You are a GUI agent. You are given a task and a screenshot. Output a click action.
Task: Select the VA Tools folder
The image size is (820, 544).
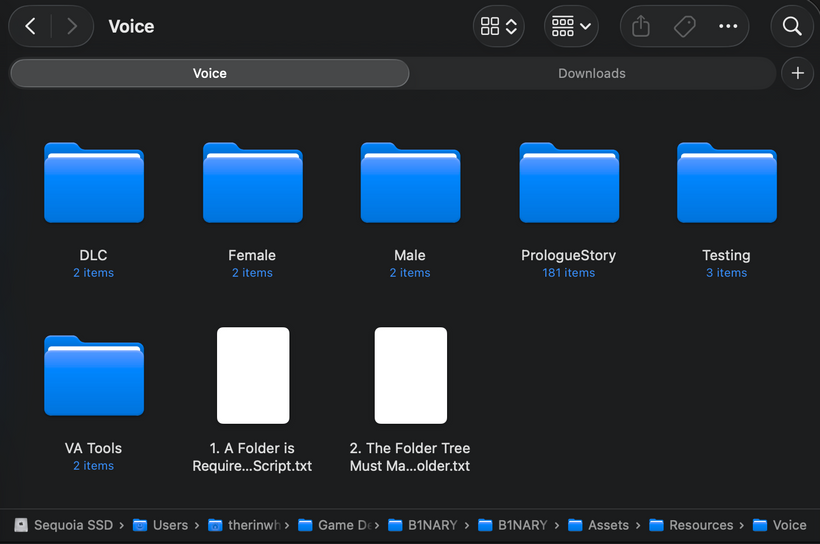(x=93, y=376)
